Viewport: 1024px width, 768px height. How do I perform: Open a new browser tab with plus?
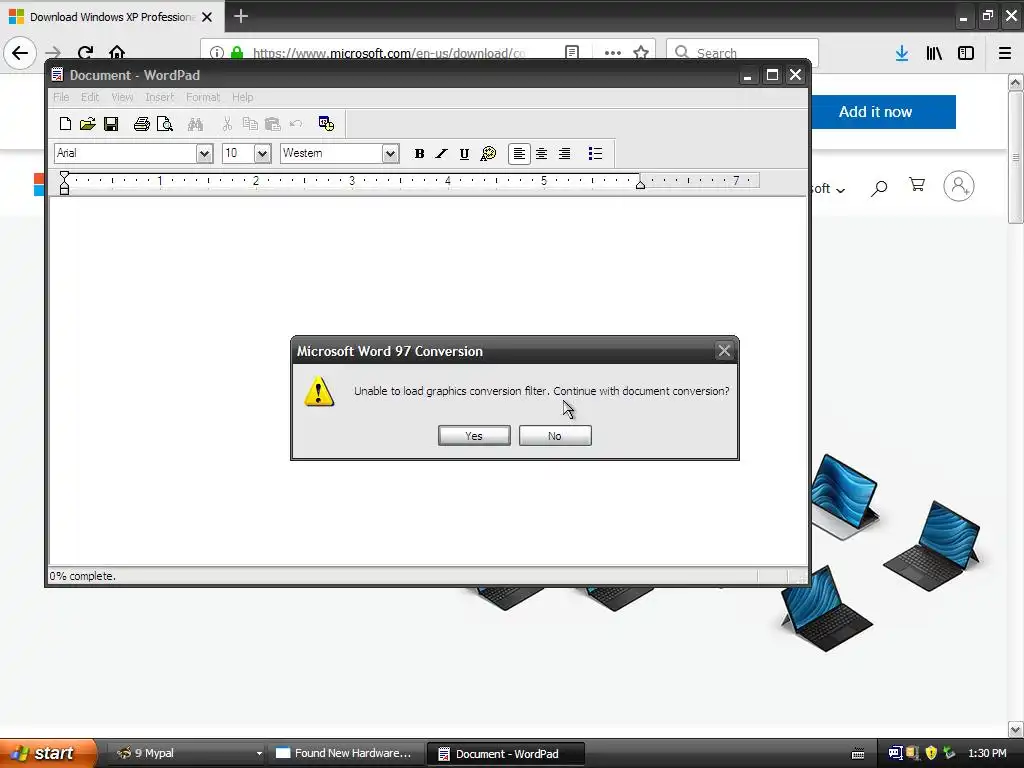[x=241, y=16]
